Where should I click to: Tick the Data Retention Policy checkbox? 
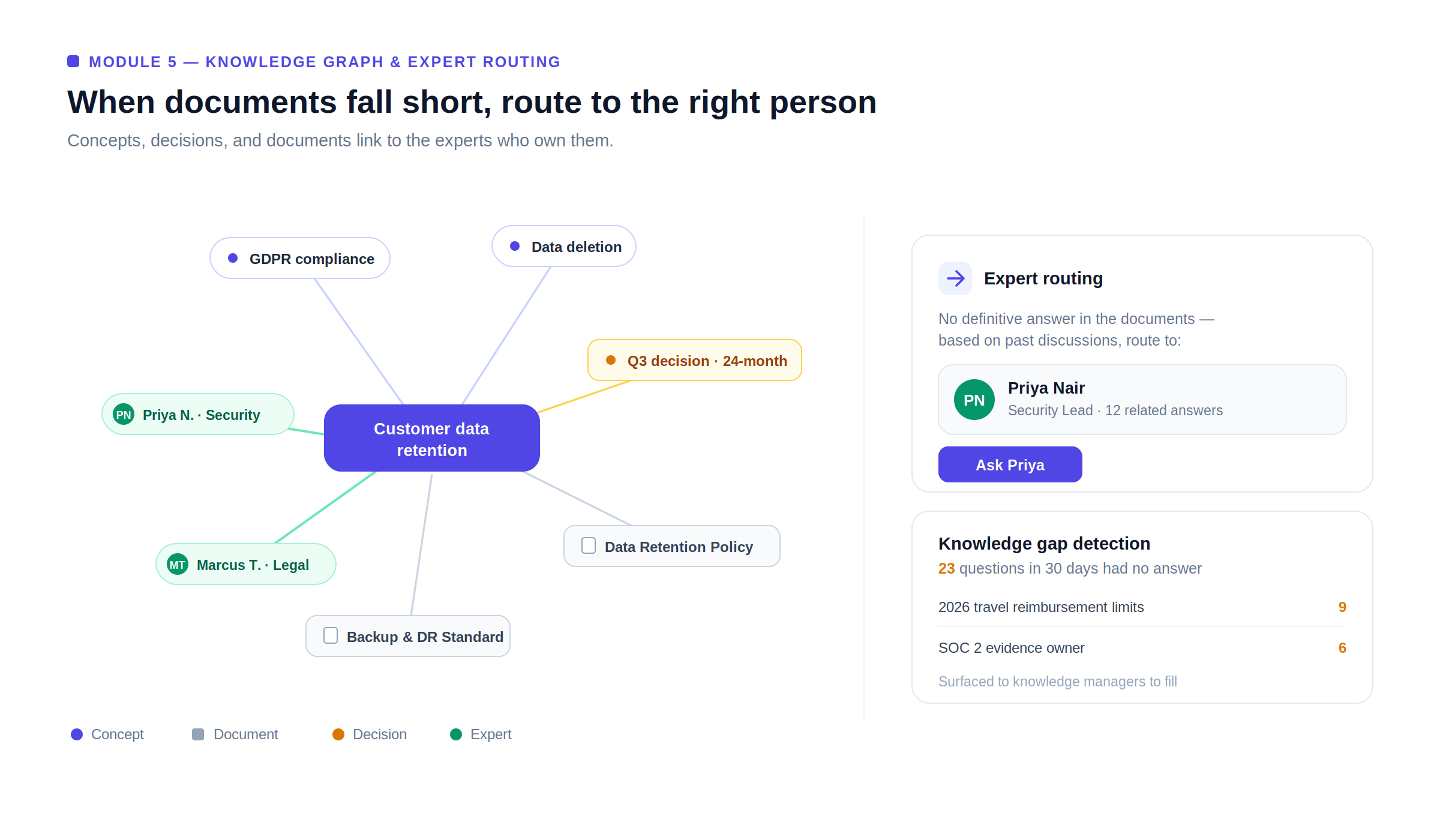click(589, 545)
